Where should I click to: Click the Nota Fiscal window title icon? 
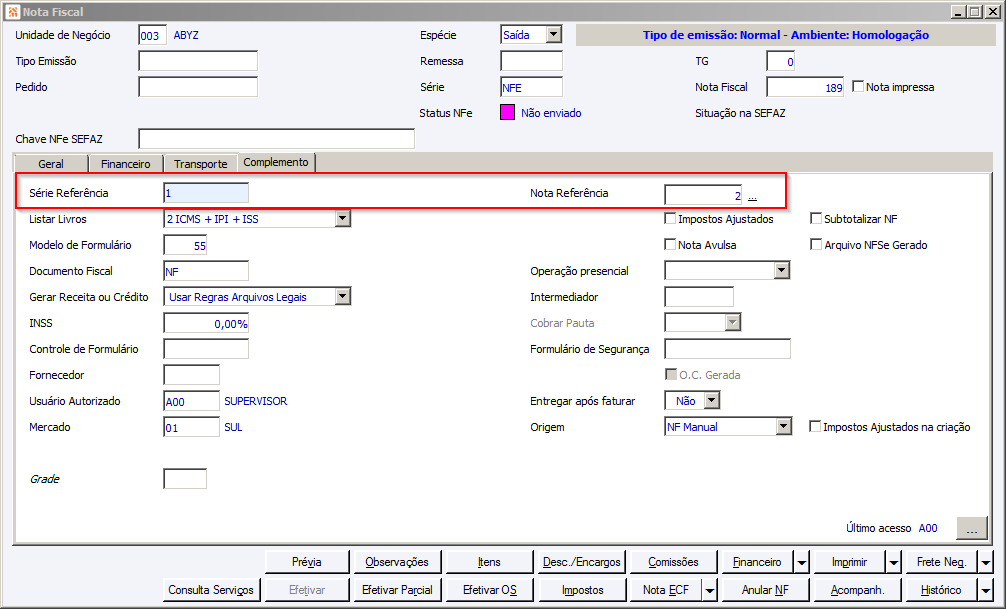(12, 12)
